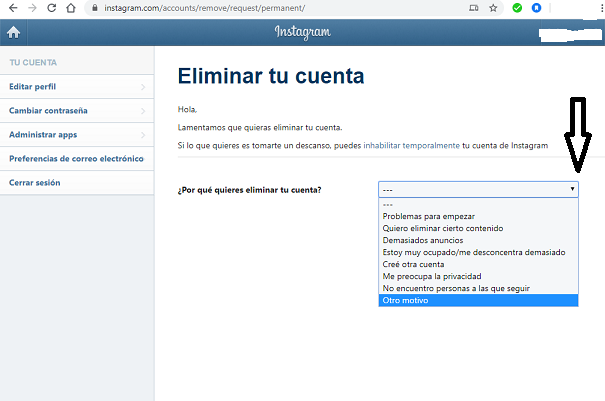This screenshot has width=605, height=401.
Task: Open Preferencias de correo electrónico
Action: click(x=77, y=159)
